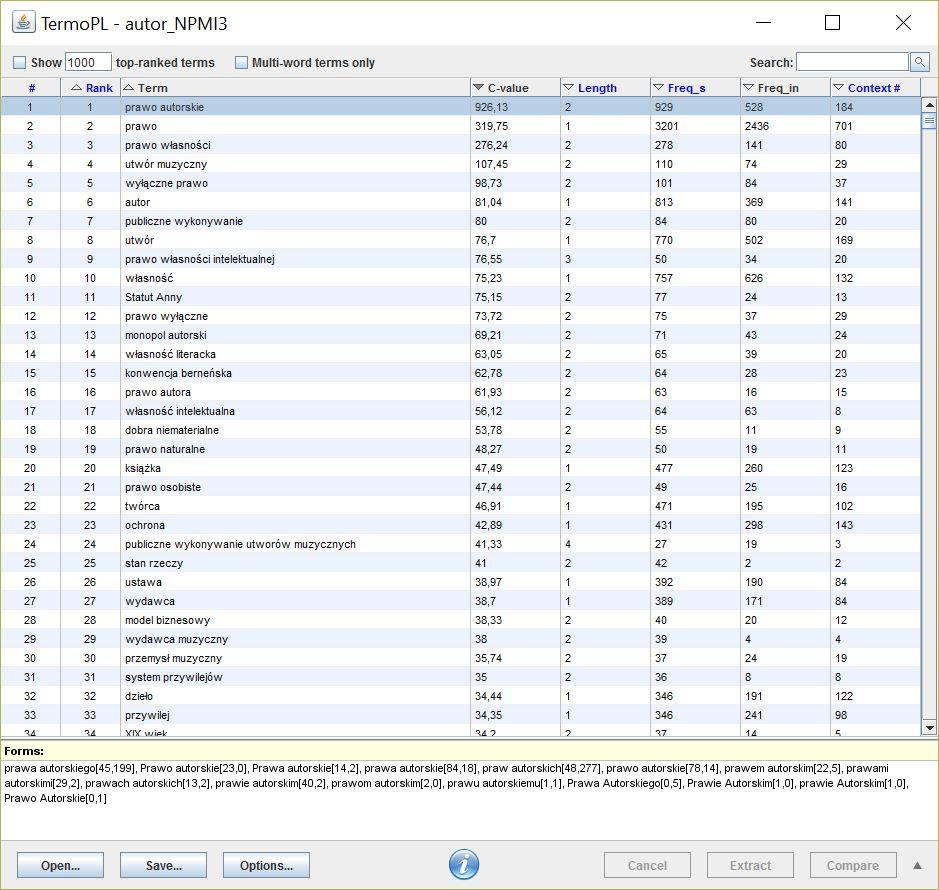Viewport: 939px width, 890px height.
Task: Select the term 'ustawa'
Action: [143, 582]
